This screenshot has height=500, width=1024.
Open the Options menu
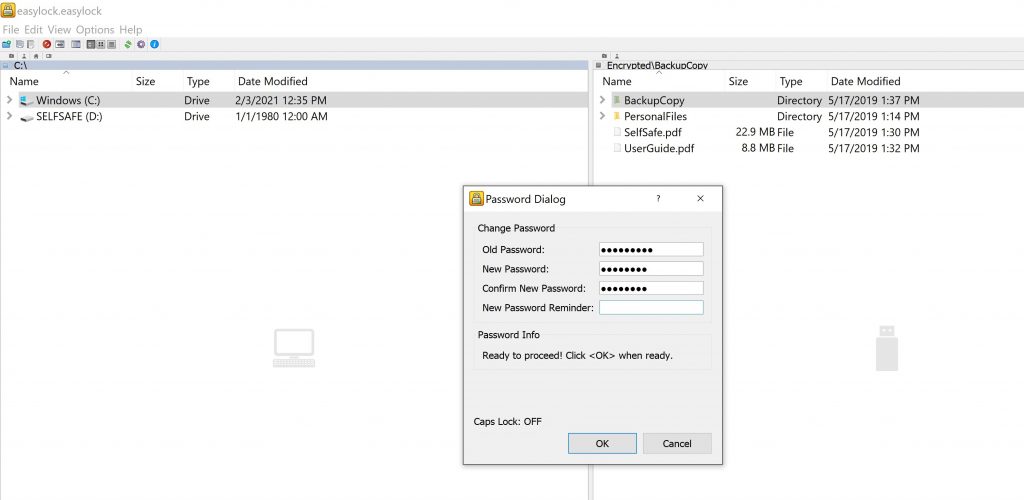coord(95,29)
